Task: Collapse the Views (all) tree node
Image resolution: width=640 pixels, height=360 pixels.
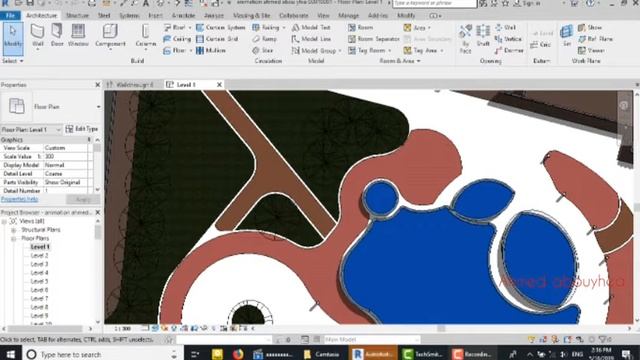Action: pyautogui.click(x=4, y=221)
